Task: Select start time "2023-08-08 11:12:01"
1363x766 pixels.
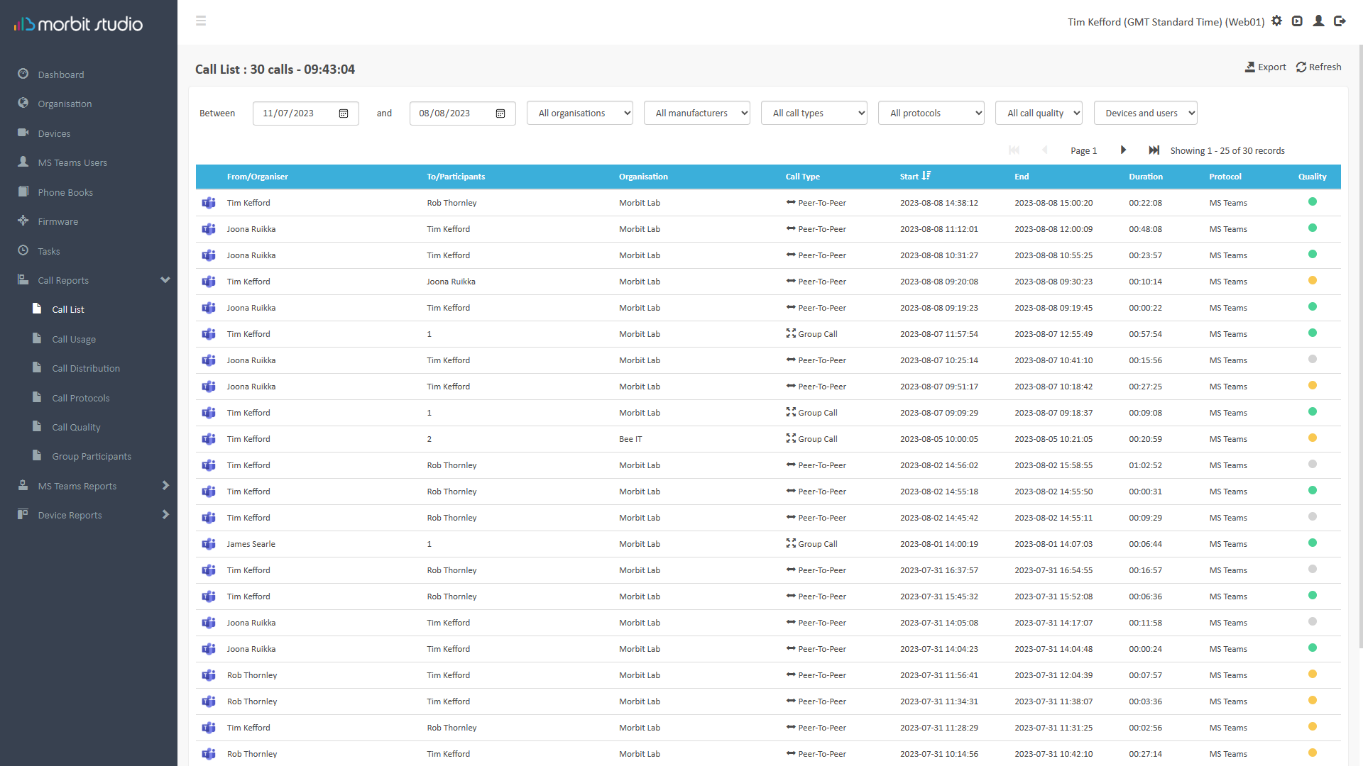Action: 939,229
